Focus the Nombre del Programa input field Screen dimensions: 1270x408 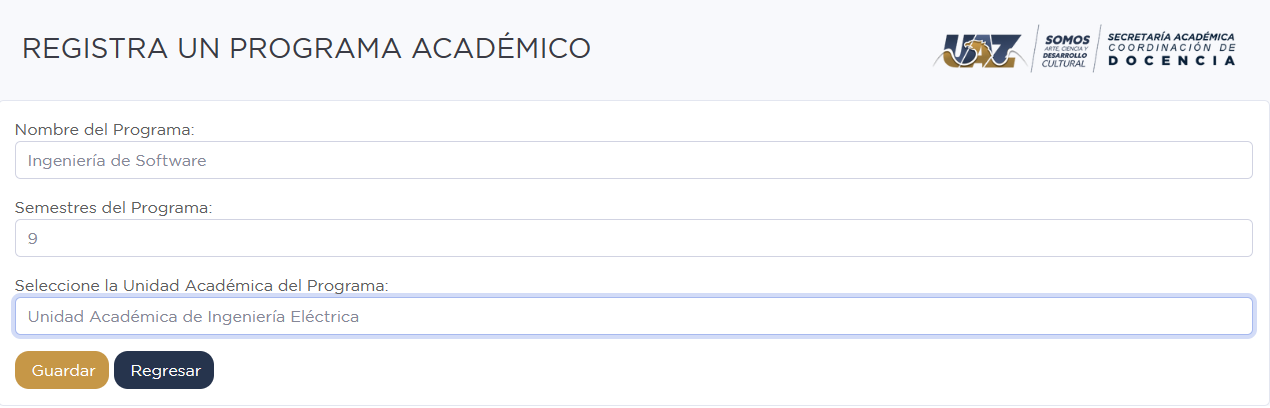click(634, 160)
